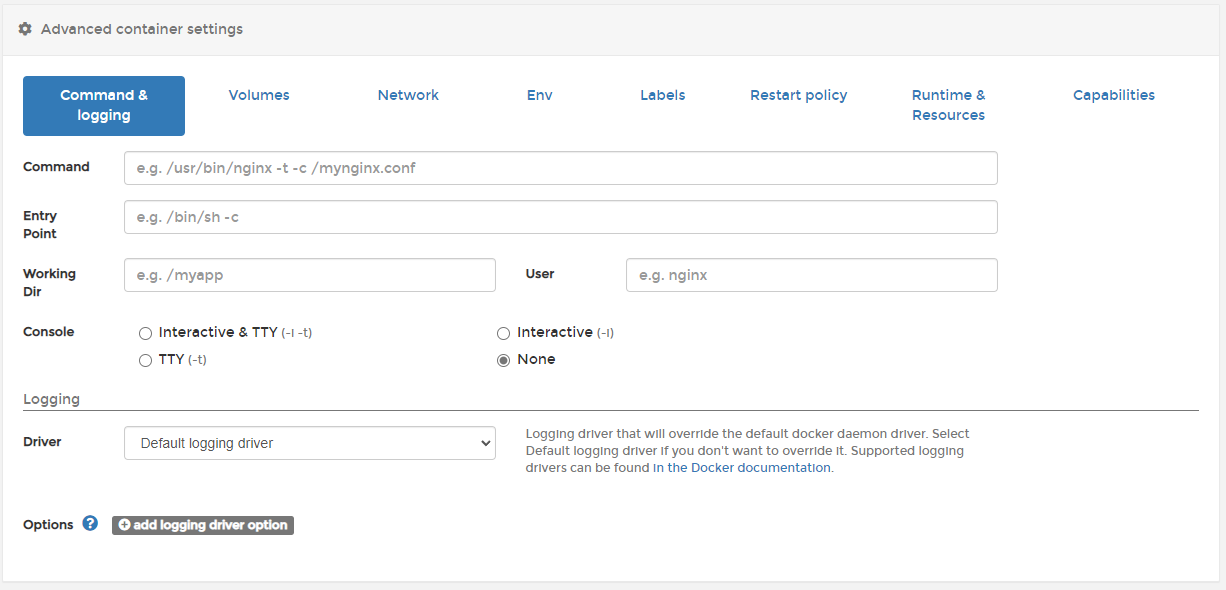Click the gear icon beside Advanced container settings
Image resolution: width=1226 pixels, height=590 pixels.
25,29
